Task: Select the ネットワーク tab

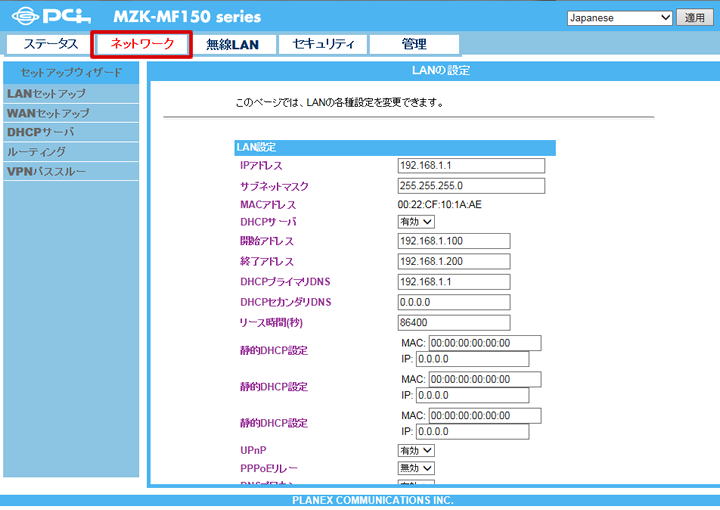Action: pyautogui.click(x=142, y=44)
